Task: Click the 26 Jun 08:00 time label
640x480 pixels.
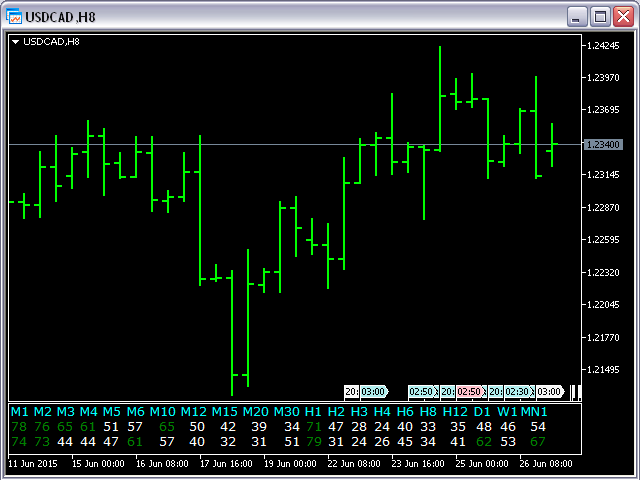Action: tap(546, 464)
